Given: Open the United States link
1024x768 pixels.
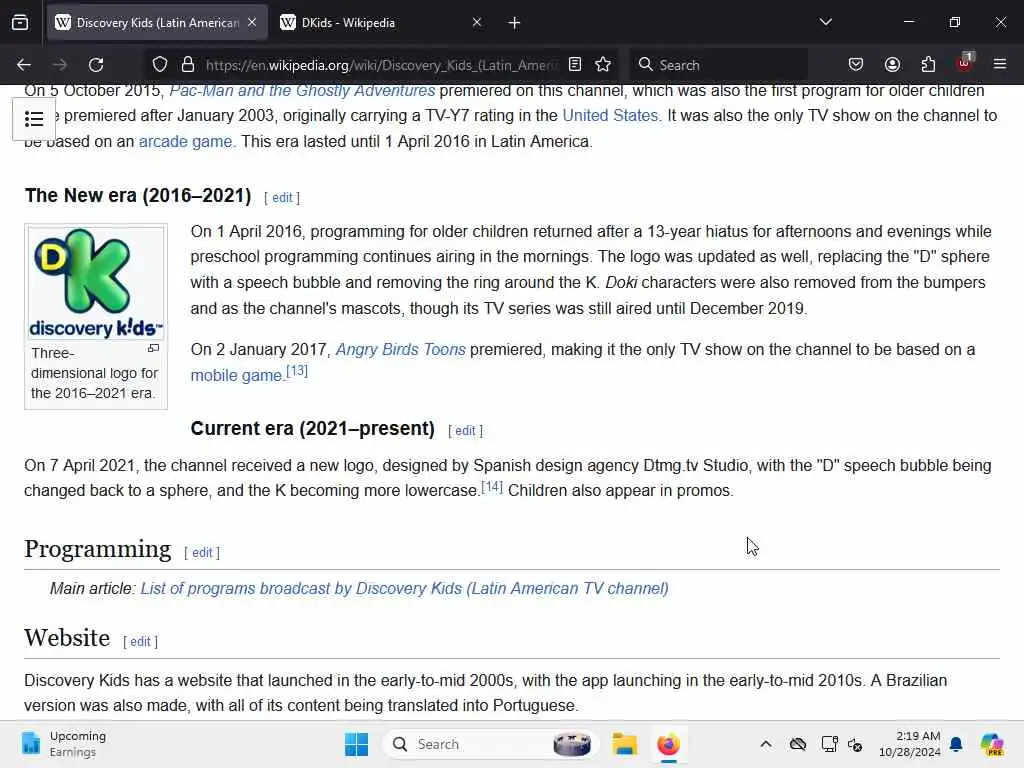Looking at the screenshot, I should (x=611, y=116).
